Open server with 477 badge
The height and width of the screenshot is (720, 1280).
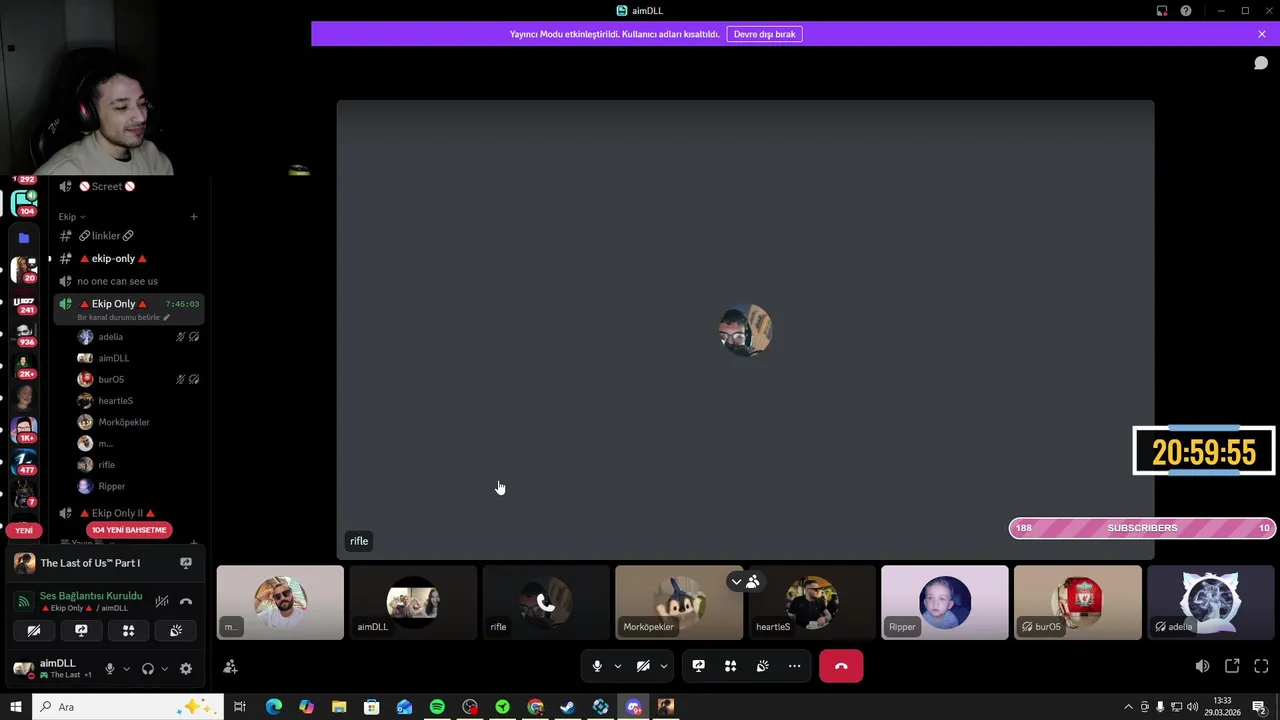[24, 462]
